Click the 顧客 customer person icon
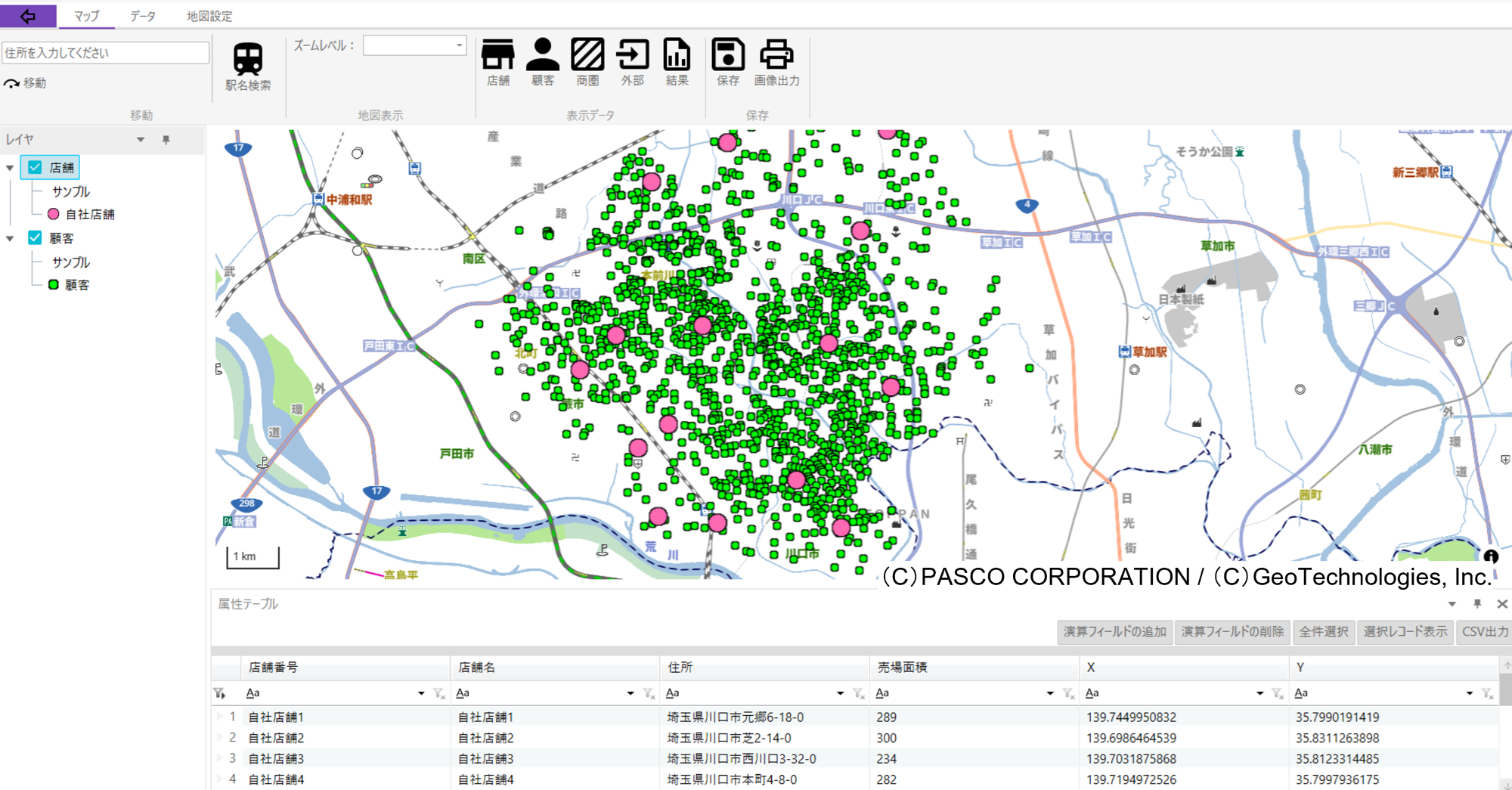Image resolution: width=1512 pixels, height=790 pixels. 542,55
